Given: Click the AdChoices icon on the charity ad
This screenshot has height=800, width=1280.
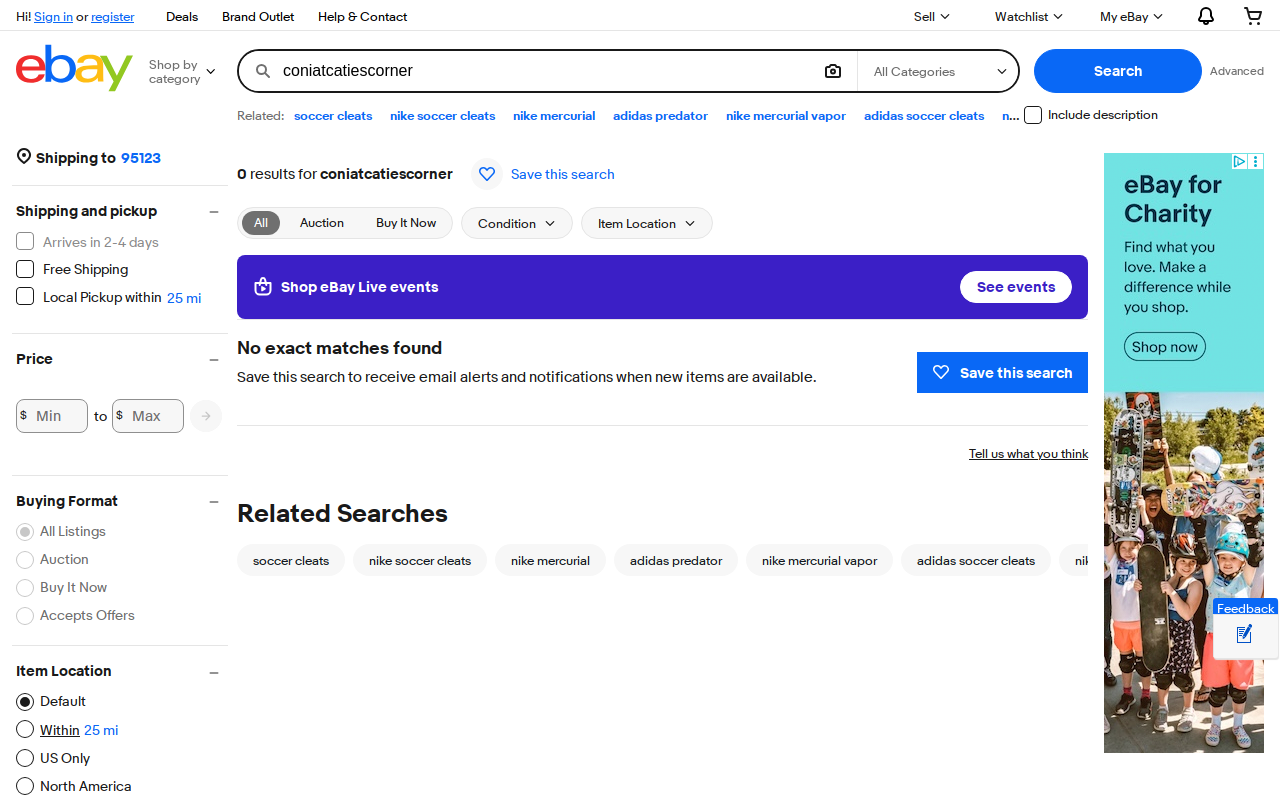Looking at the screenshot, I should [x=1239, y=161].
